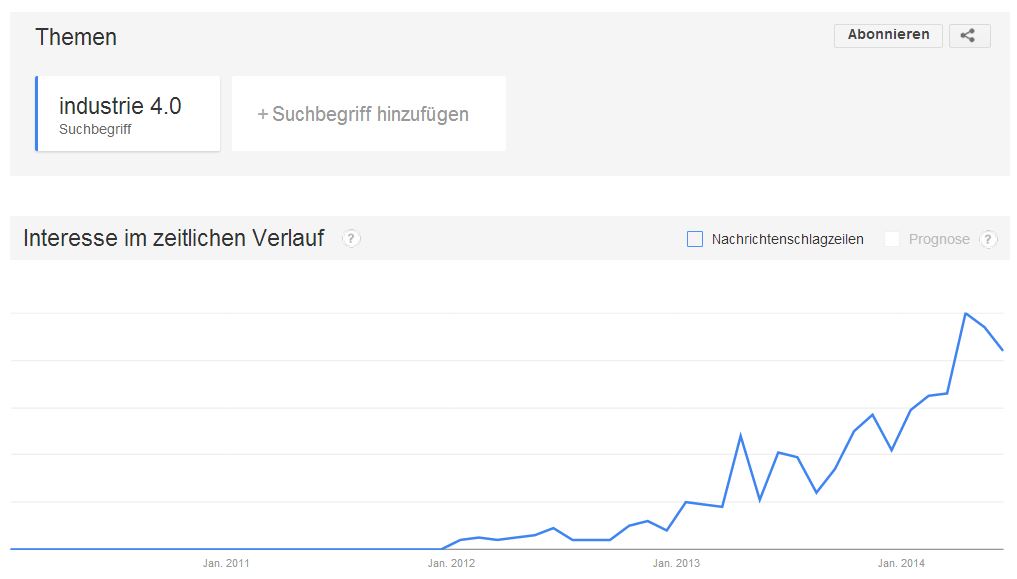Click the Nachrichtenschlagzeilen label text
This screenshot has width=1017, height=579.
[x=787, y=239]
